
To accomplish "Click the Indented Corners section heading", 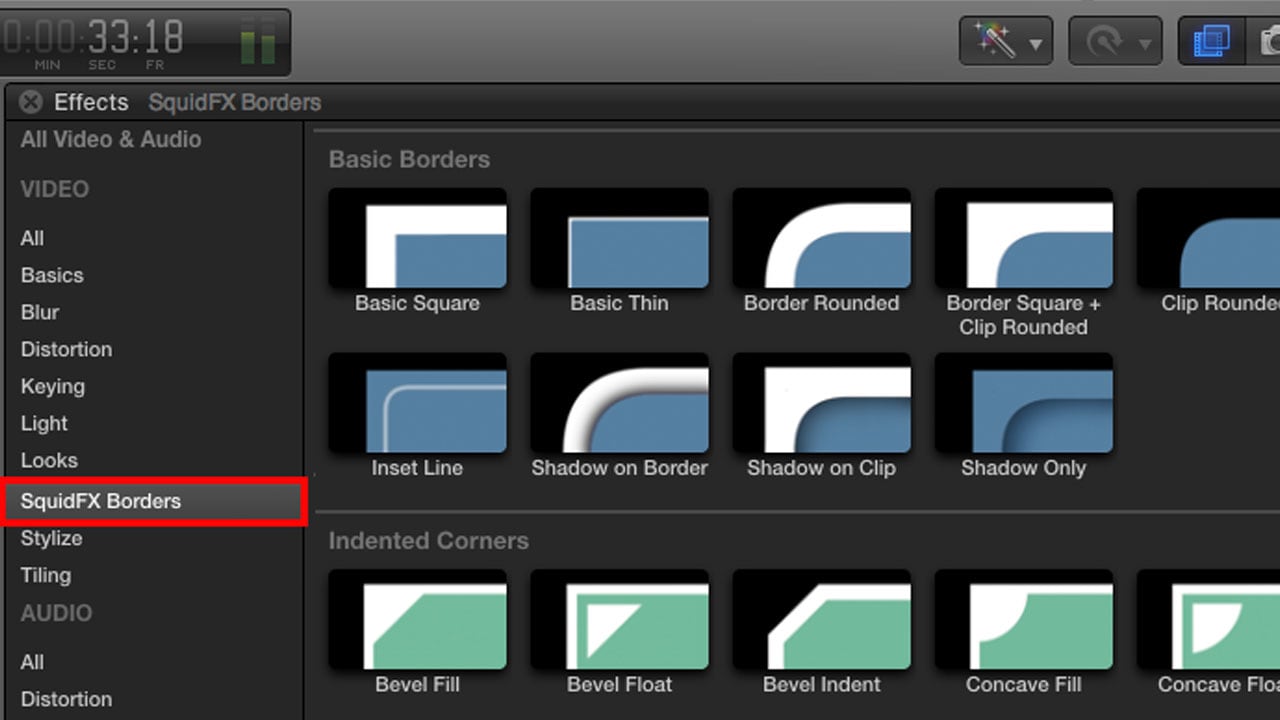I will coord(428,541).
